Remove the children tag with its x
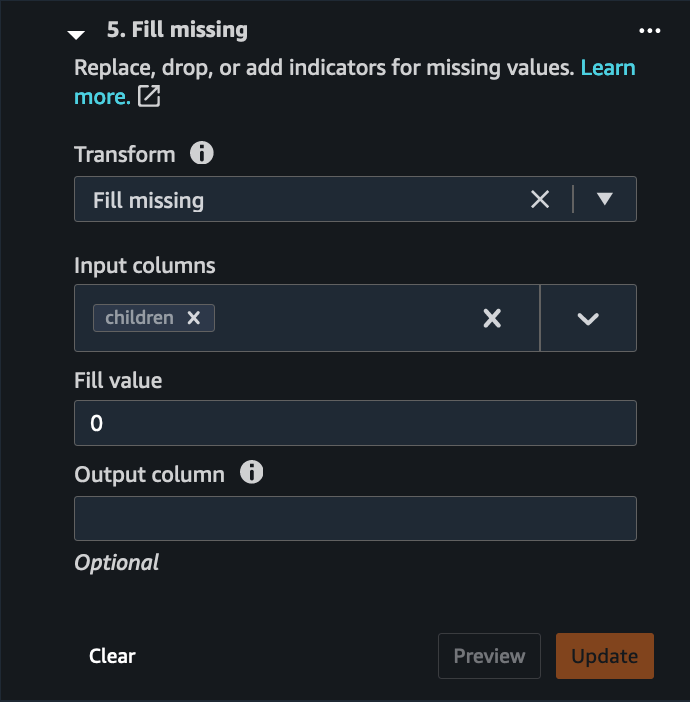 click(x=194, y=318)
